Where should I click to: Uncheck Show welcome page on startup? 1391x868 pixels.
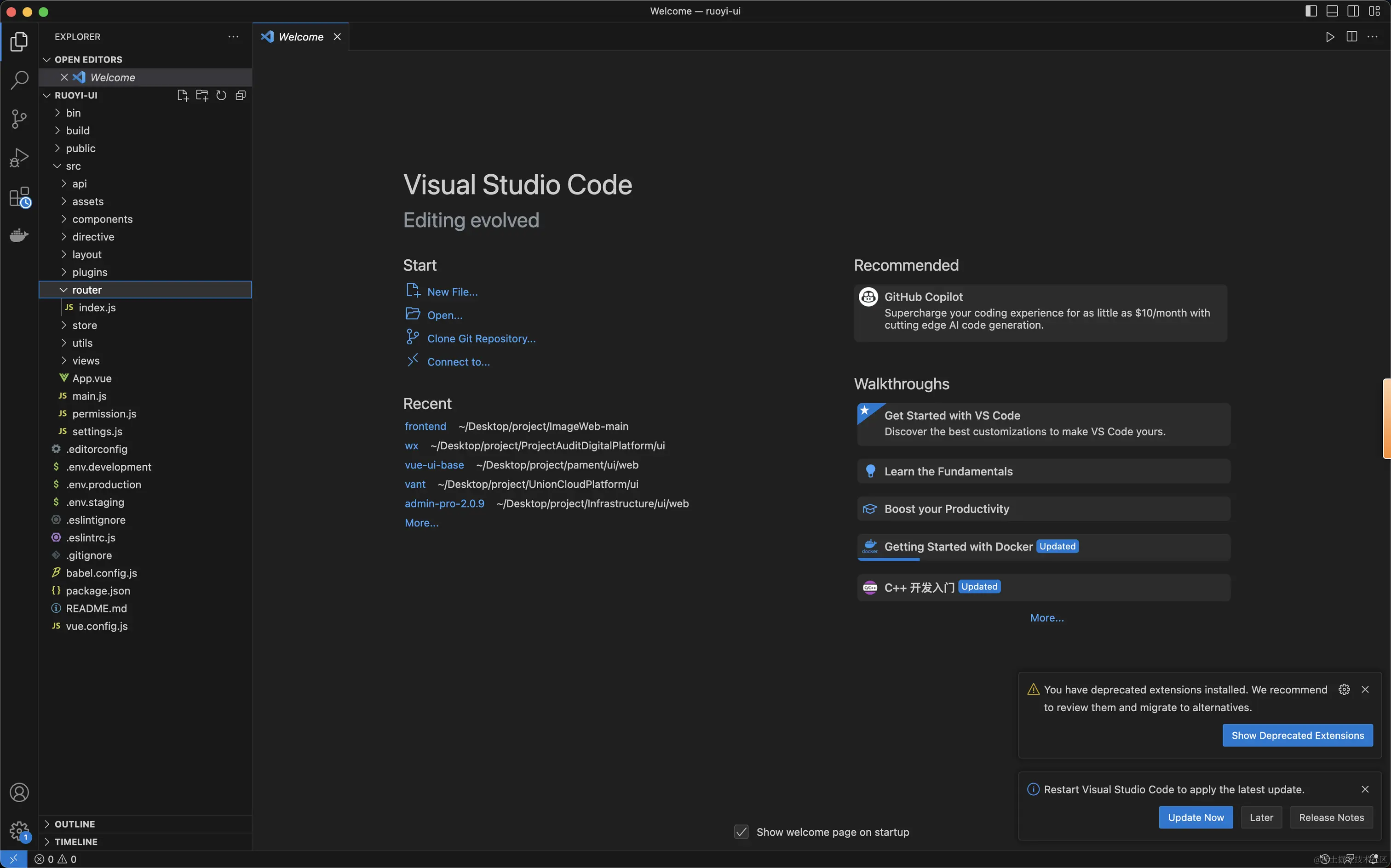[x=741, y=832]
